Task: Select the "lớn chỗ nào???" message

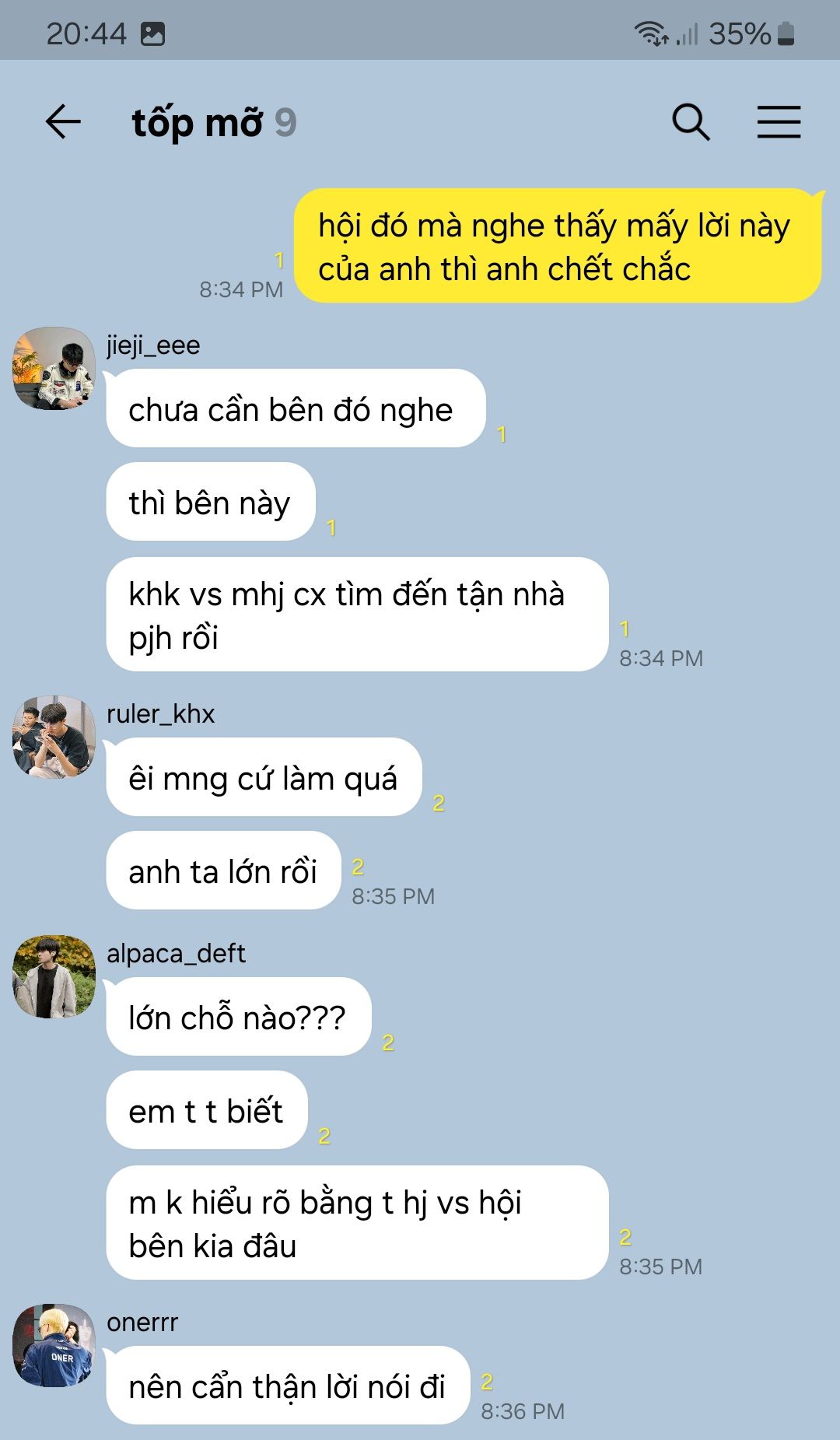Action: click(238, 1017)
